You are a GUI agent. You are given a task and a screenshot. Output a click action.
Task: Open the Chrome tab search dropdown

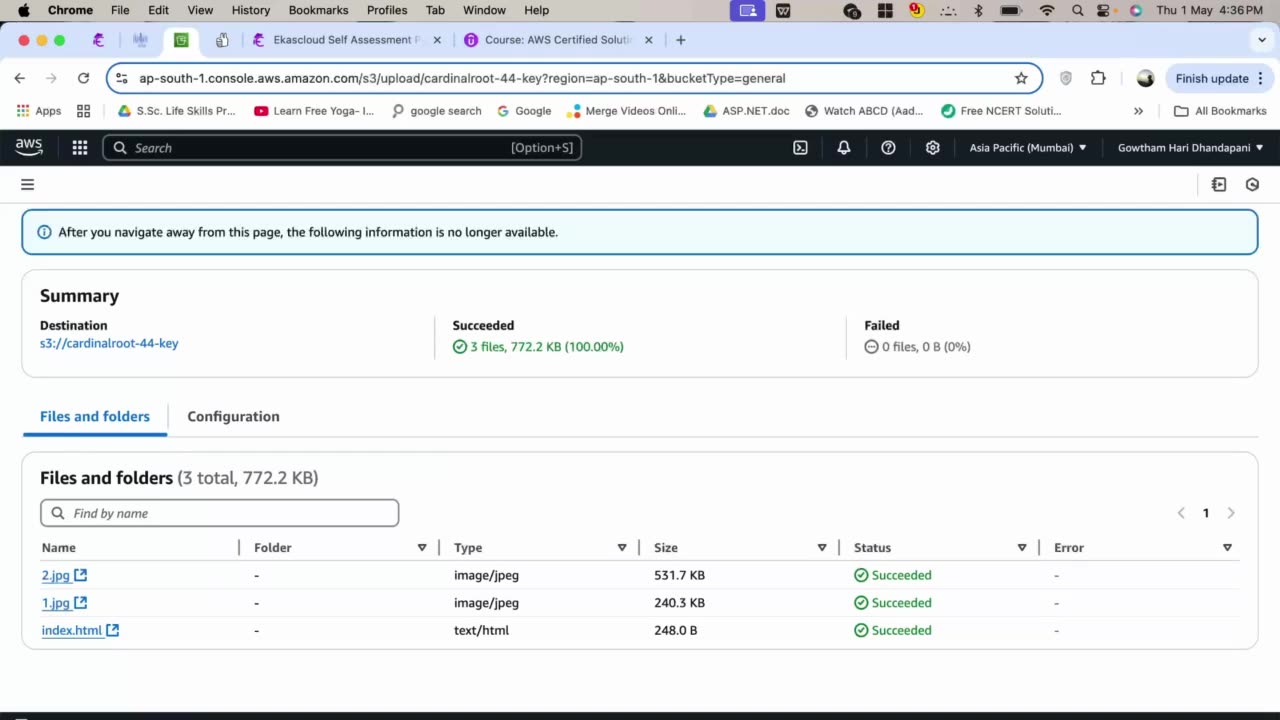1262,40
